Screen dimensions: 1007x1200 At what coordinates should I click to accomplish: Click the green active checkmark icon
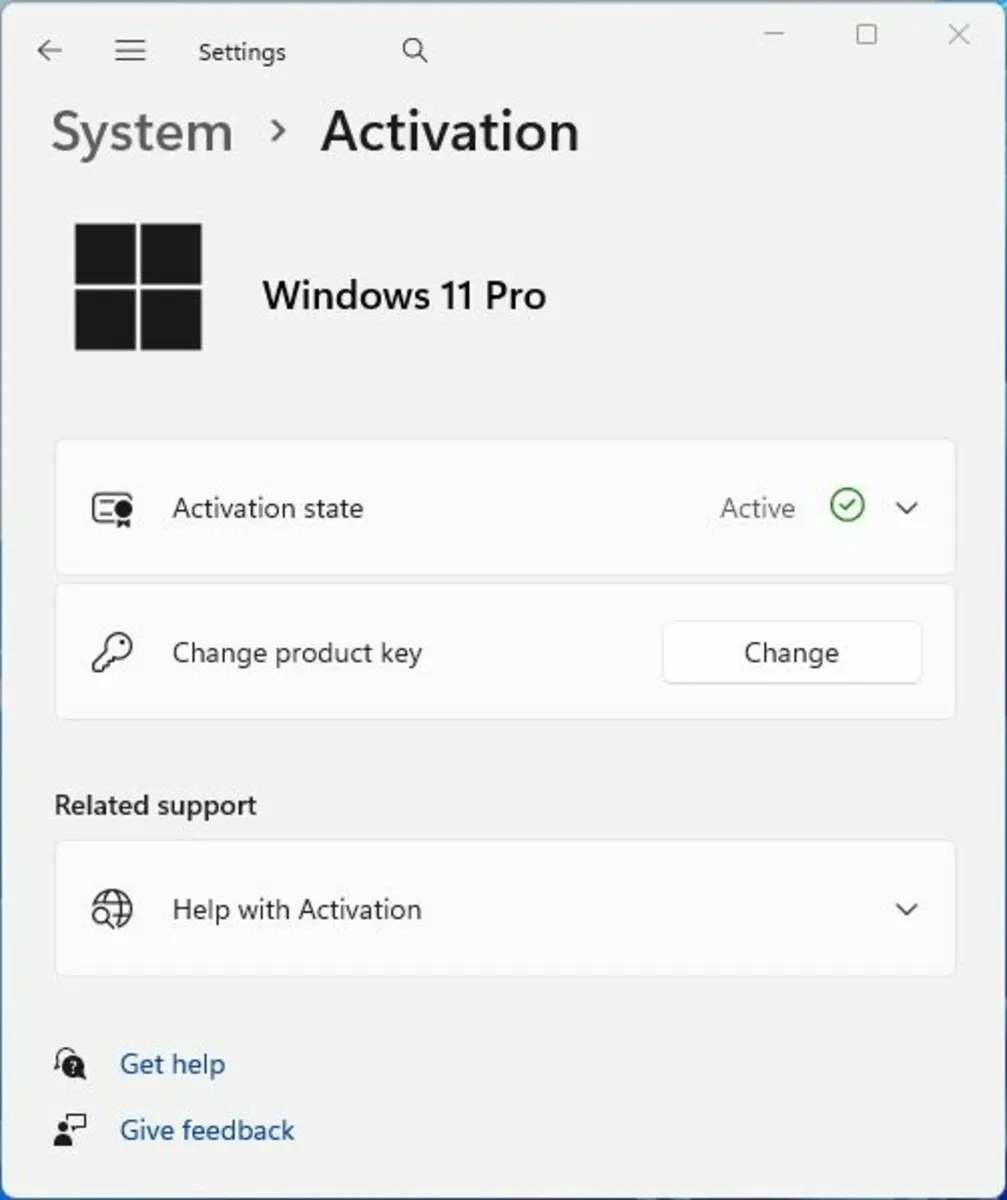coord(847,507)
